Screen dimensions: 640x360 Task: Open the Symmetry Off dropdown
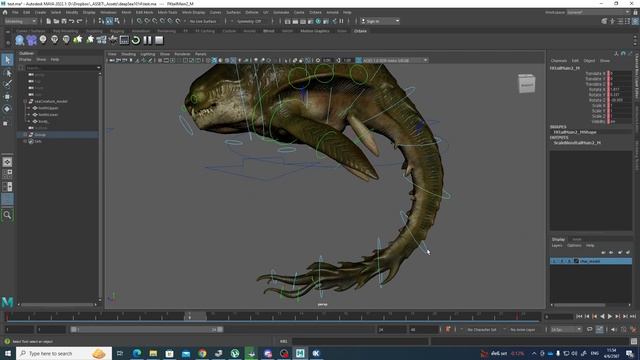point(249,21)
